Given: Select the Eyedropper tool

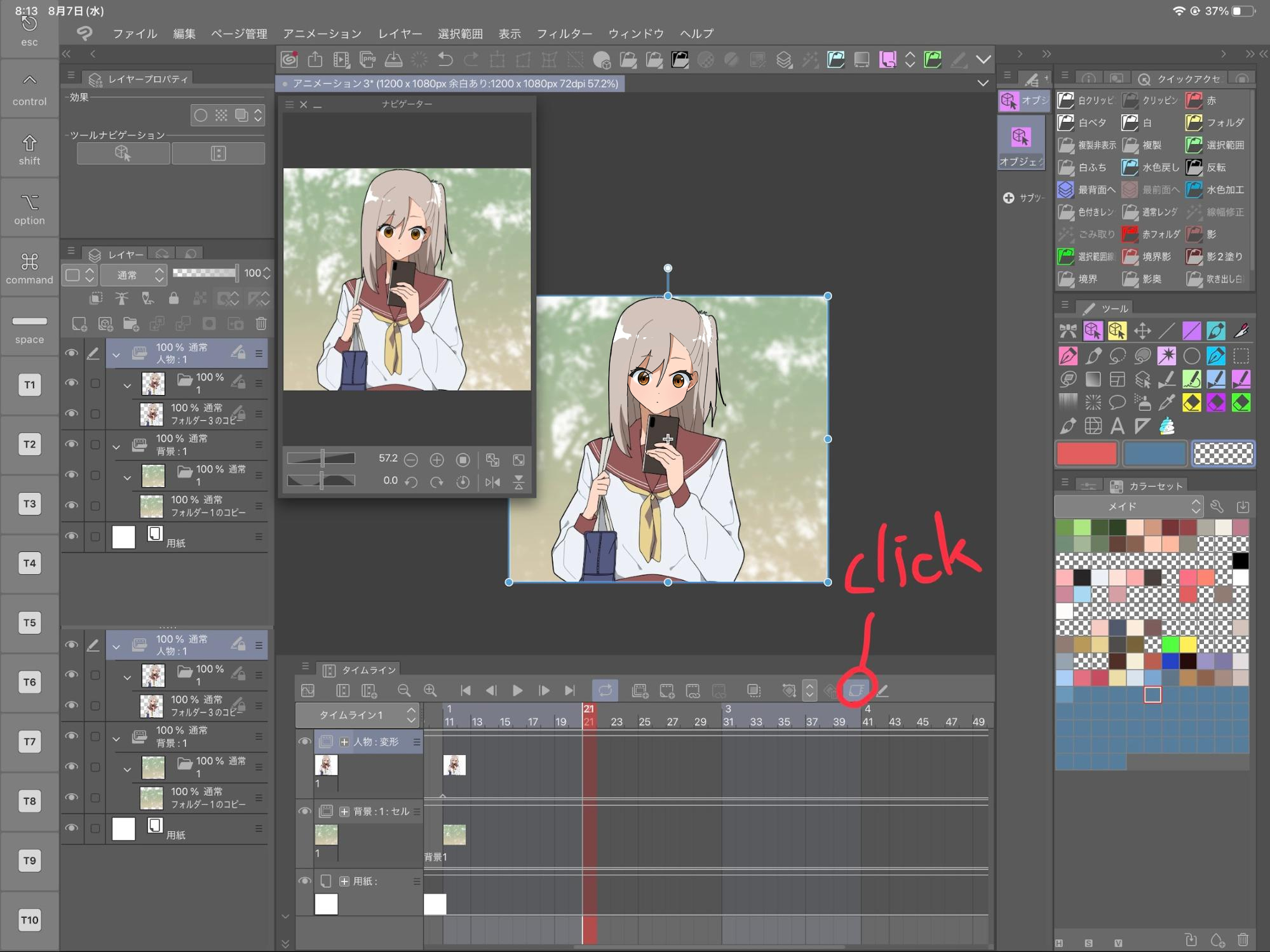Looking at the screenshot, I should click(x=1166, y=403).
